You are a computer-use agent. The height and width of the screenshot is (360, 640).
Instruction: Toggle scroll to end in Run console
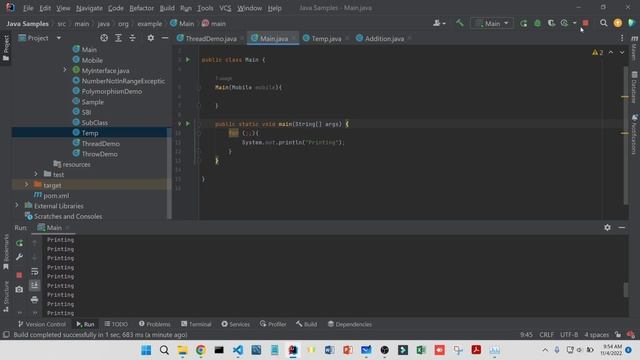(x=35, y=285)
